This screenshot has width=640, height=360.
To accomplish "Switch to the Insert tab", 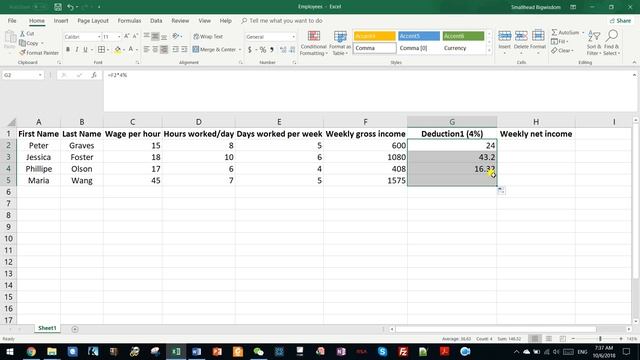I will (x=61, y=21).
